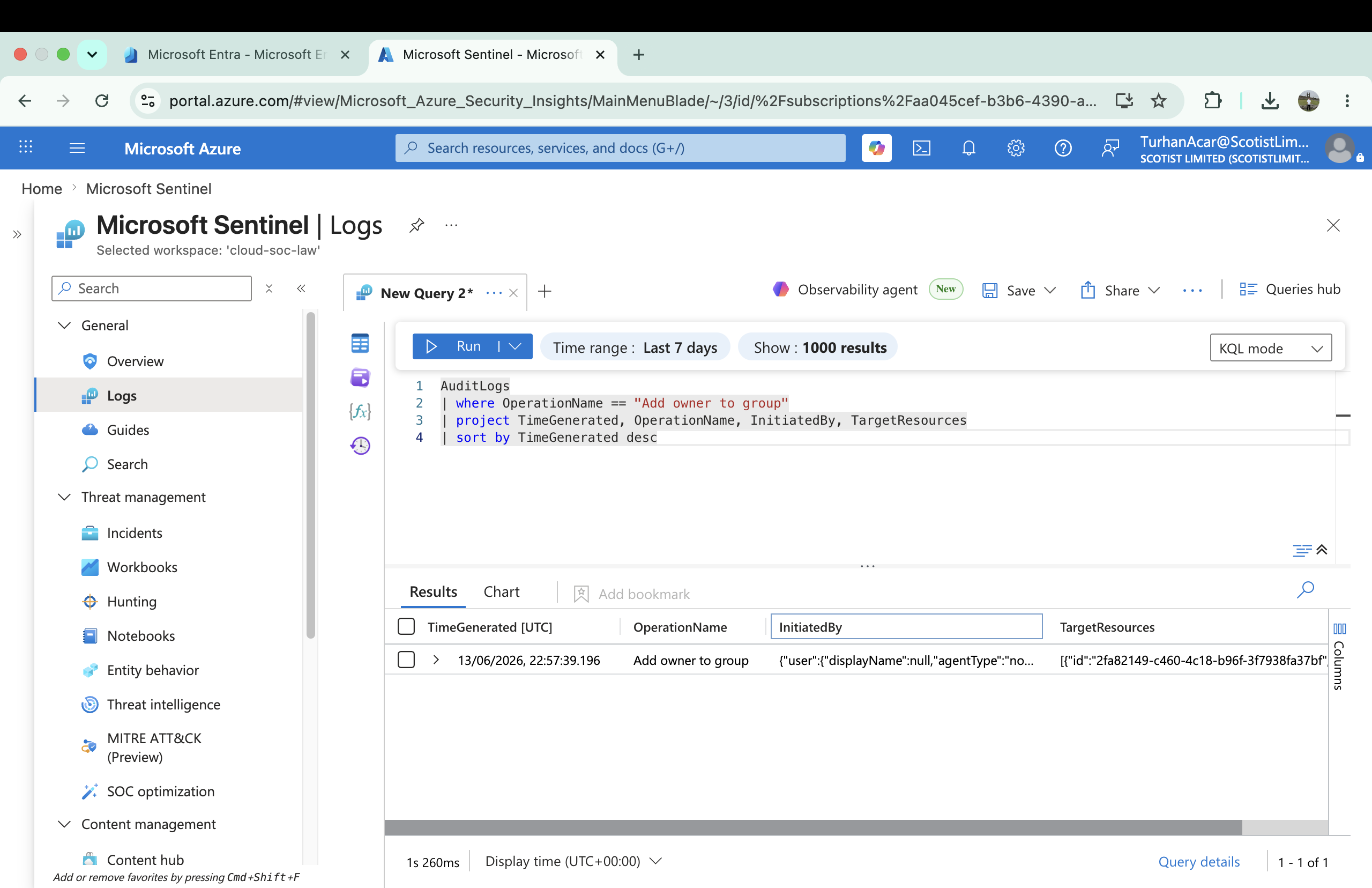The width and height of the screenshot is (1372, 888).
Task: Clear the sidebar search box
Action: (x=269, y=288)
